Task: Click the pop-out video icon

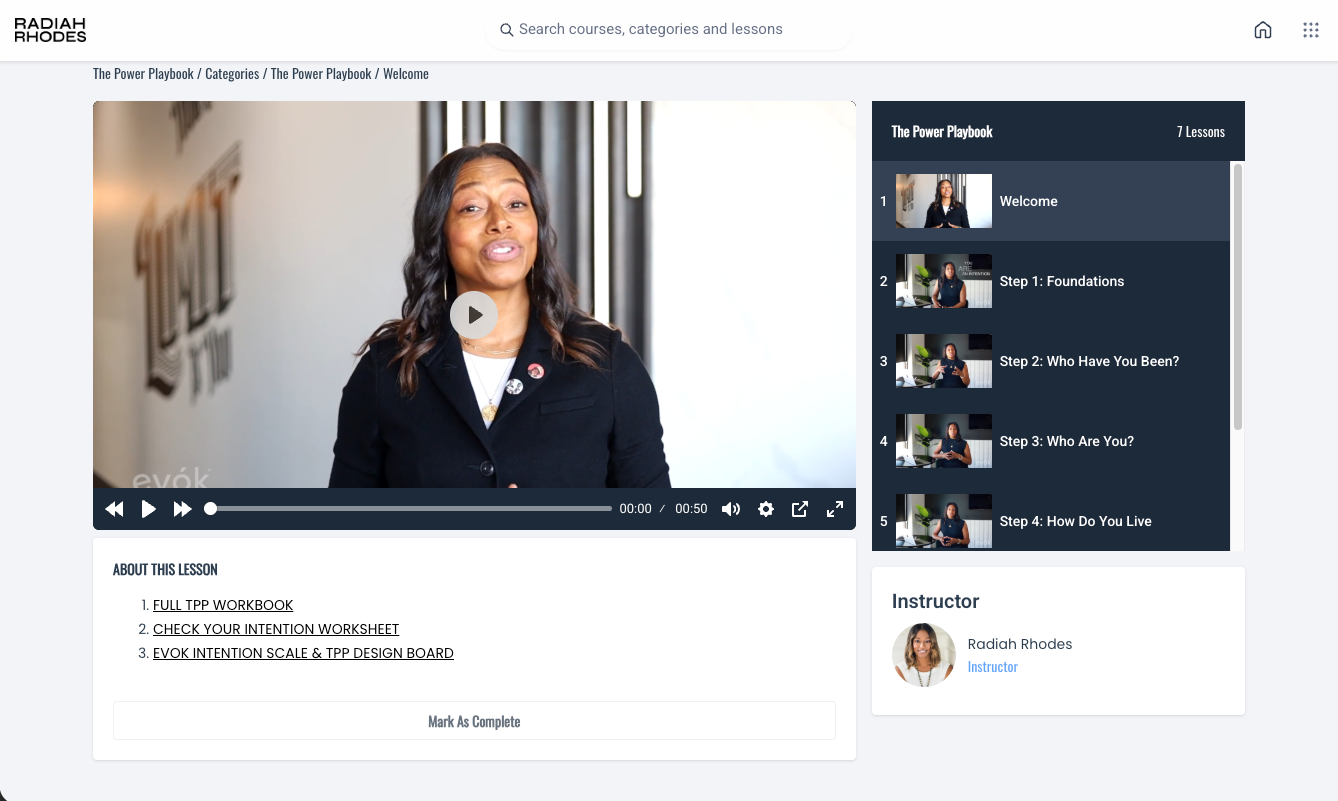Action: 800,509
